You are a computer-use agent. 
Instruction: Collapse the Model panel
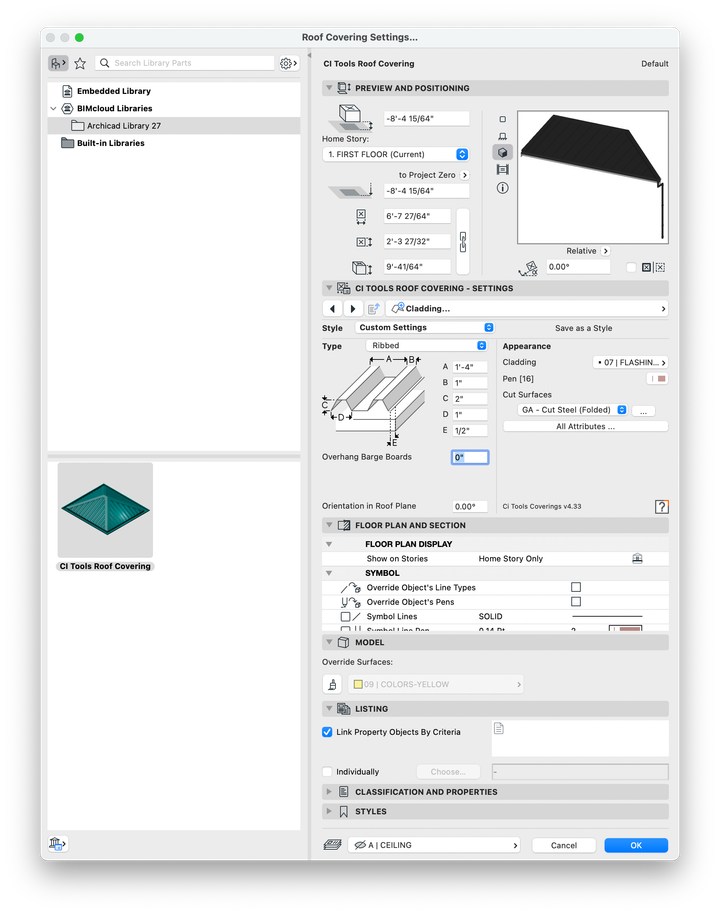click(x=329, y=642)
